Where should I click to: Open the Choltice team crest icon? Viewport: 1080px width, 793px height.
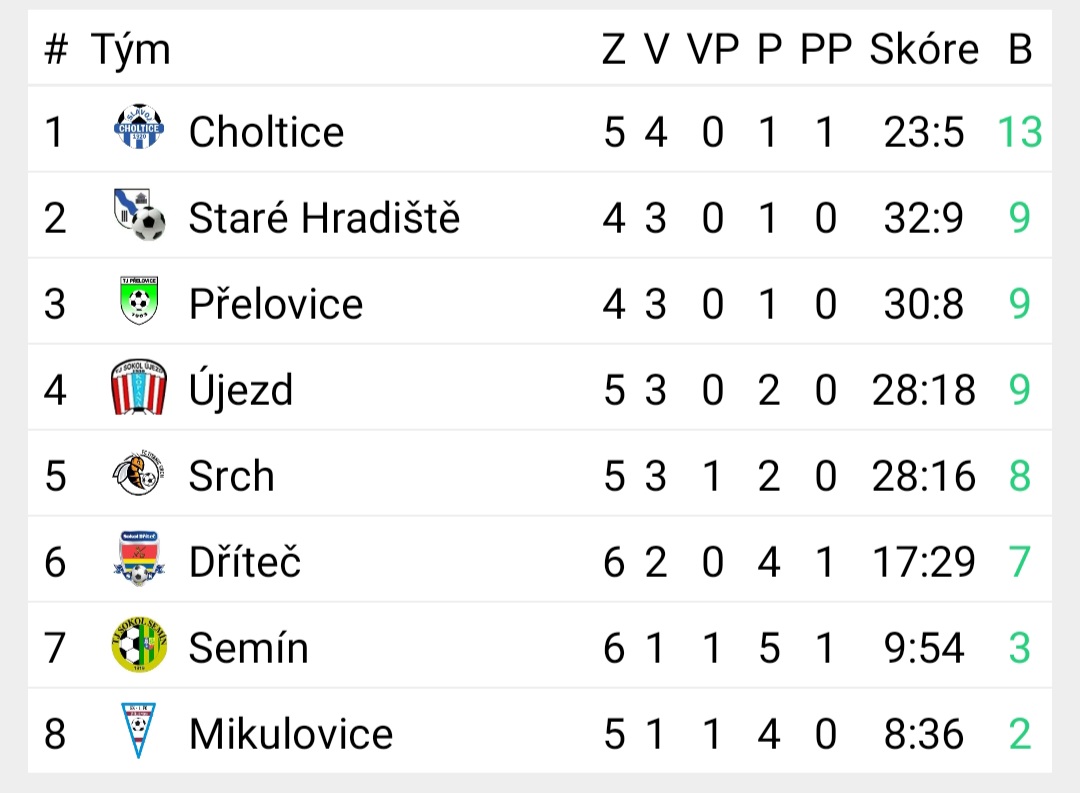[138, 127]
